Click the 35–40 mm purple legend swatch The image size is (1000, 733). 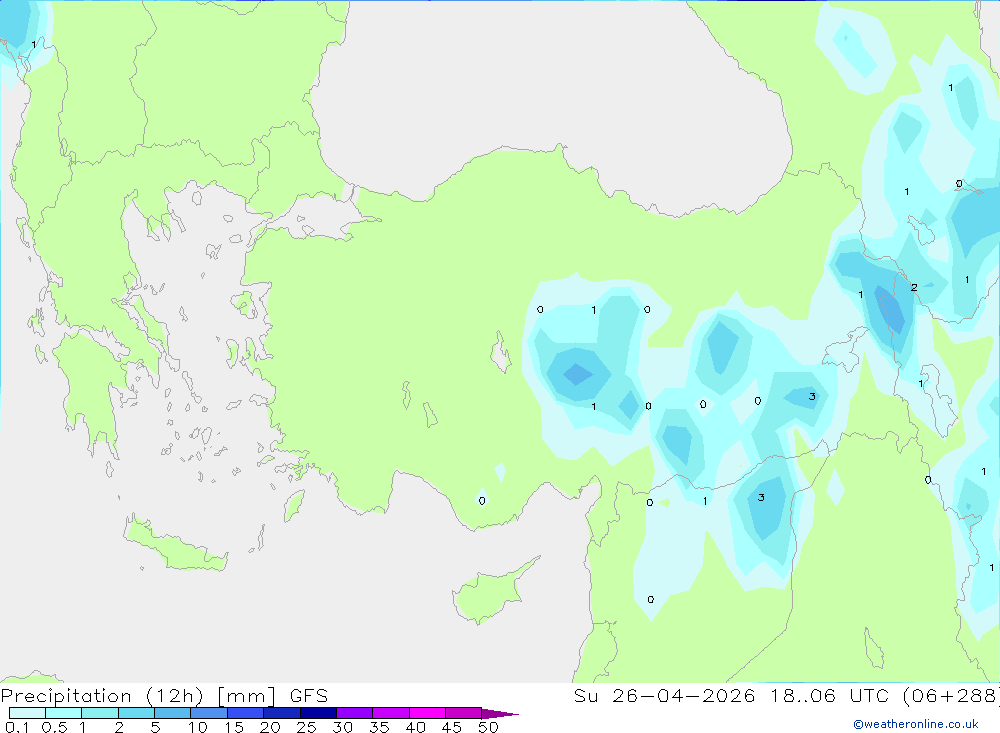pos(390,713)
